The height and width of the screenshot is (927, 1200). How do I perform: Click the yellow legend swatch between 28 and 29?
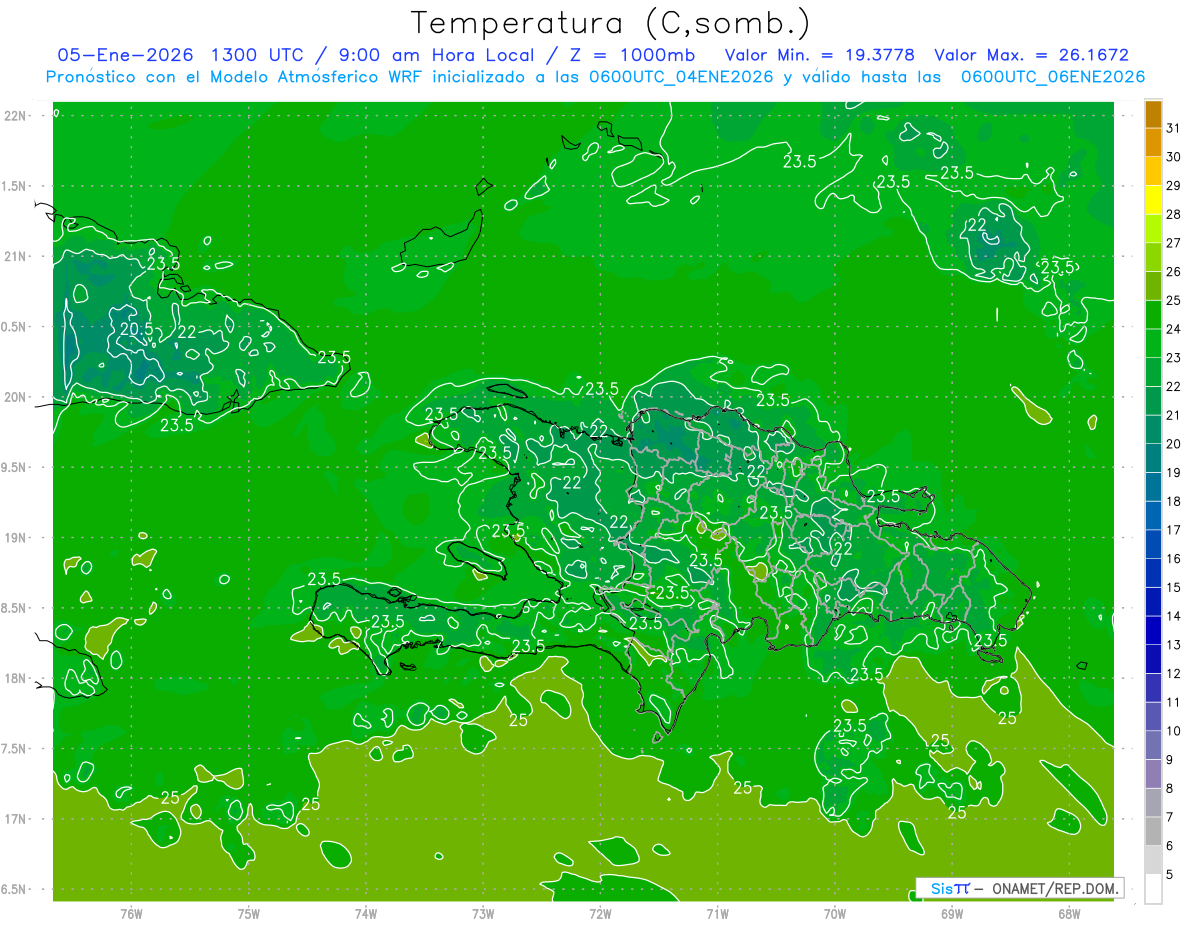[1153, 200]
